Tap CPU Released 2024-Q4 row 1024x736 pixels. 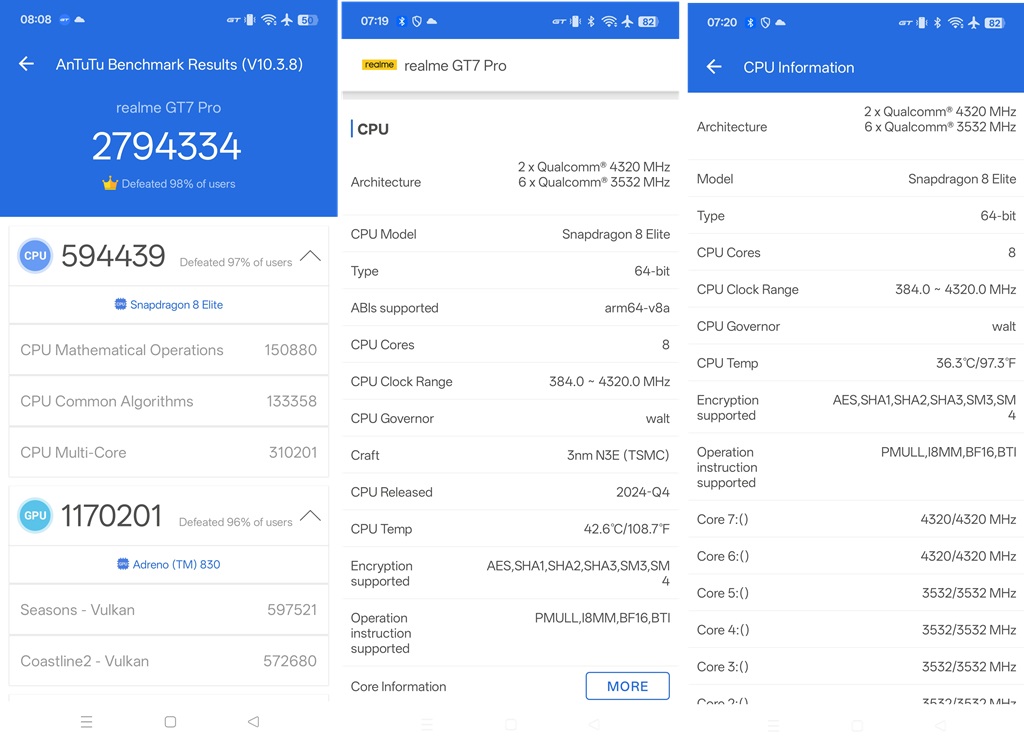coord(510,492)
